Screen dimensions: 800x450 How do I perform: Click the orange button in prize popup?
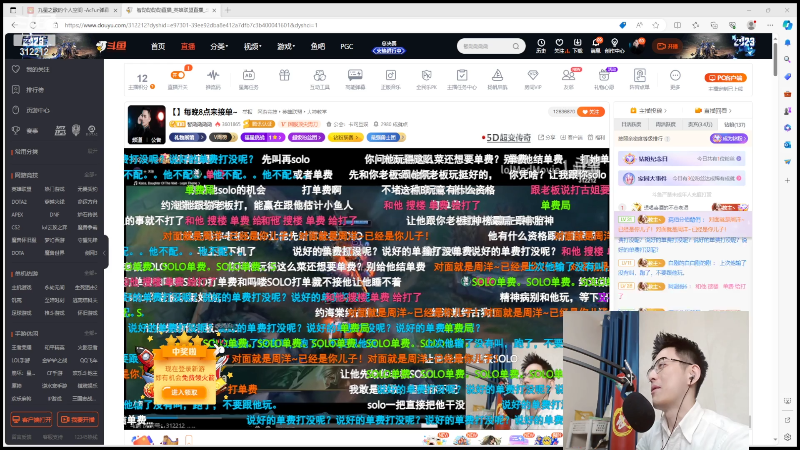tap(184, 392)
